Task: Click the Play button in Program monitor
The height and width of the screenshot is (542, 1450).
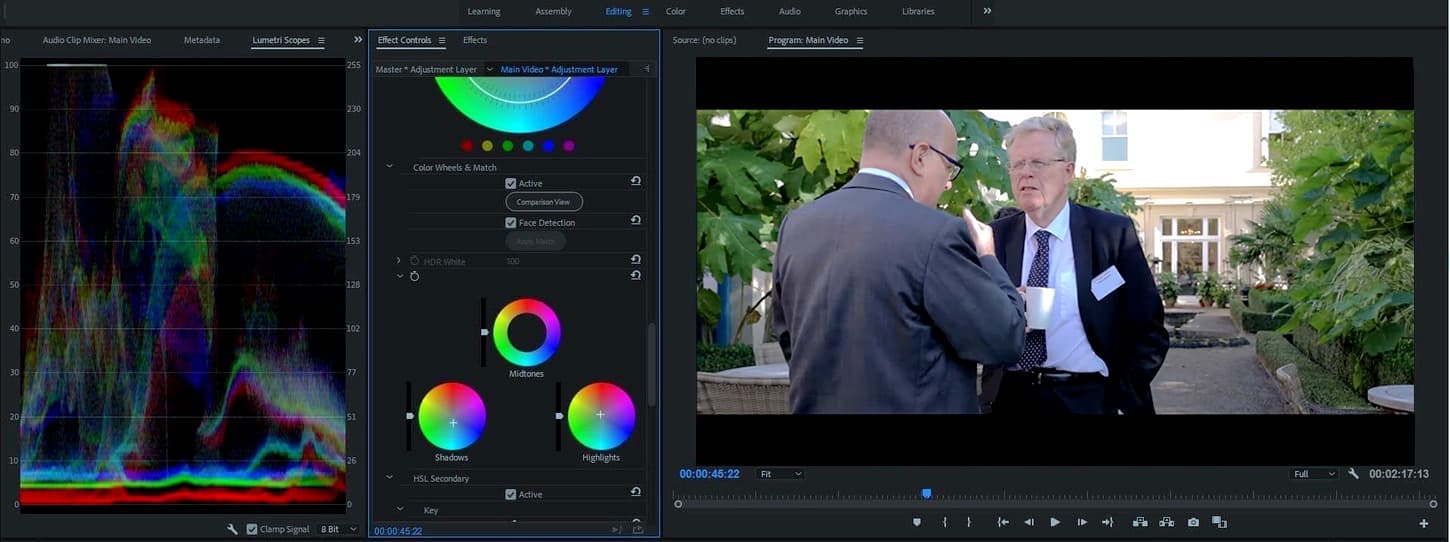Action: pyautogui.click(x=1055, y=522)
